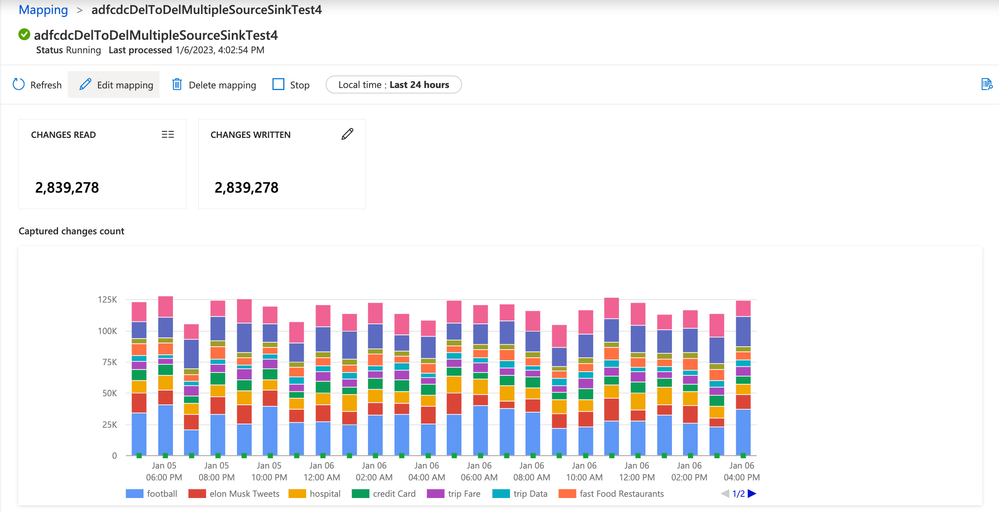Image resolution: width=999 pixels, height=512 pixels.
Task: Toggle the credit Card legend swatch
Action: pyautogui.click(x=361, y=494)
